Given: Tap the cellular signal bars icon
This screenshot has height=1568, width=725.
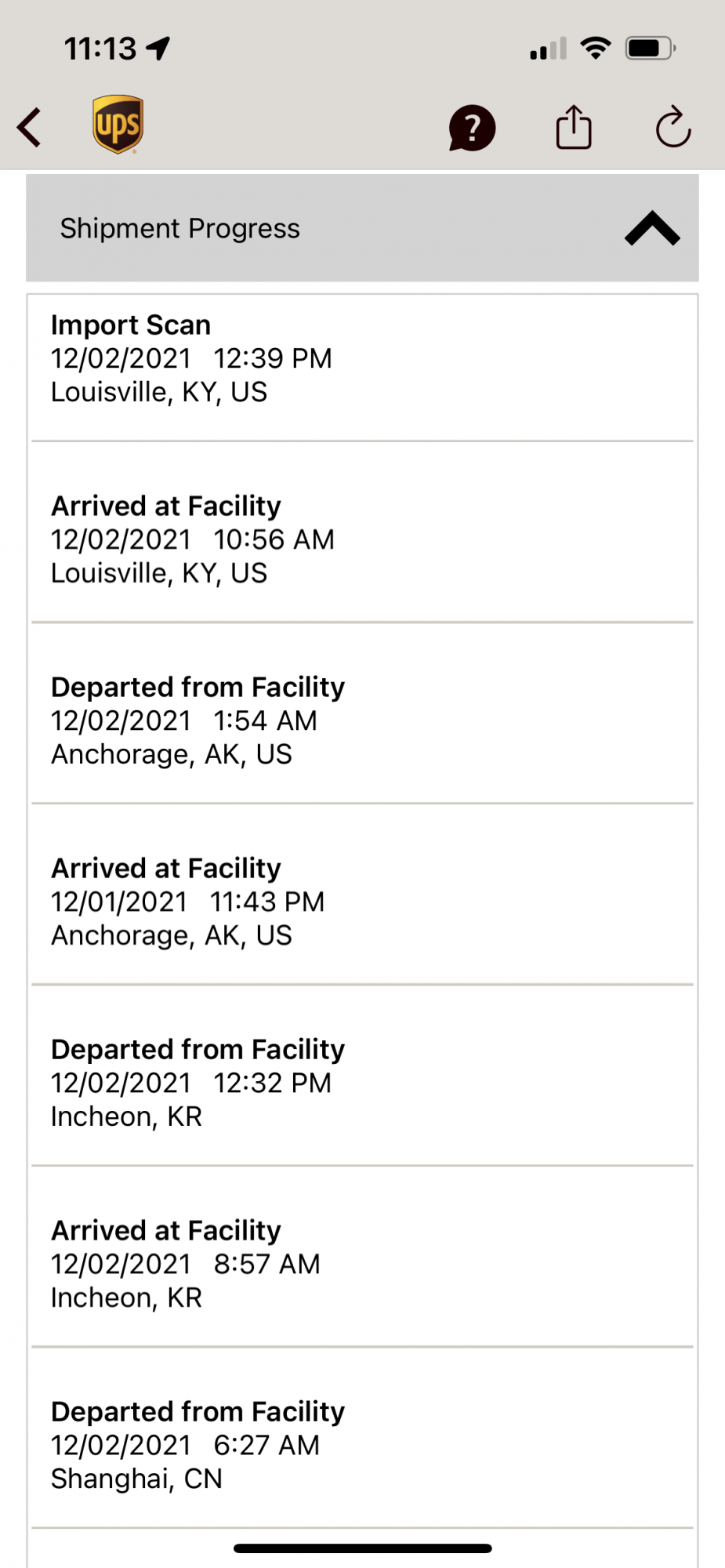Looking at the screenshot, I should coord(548,49).
